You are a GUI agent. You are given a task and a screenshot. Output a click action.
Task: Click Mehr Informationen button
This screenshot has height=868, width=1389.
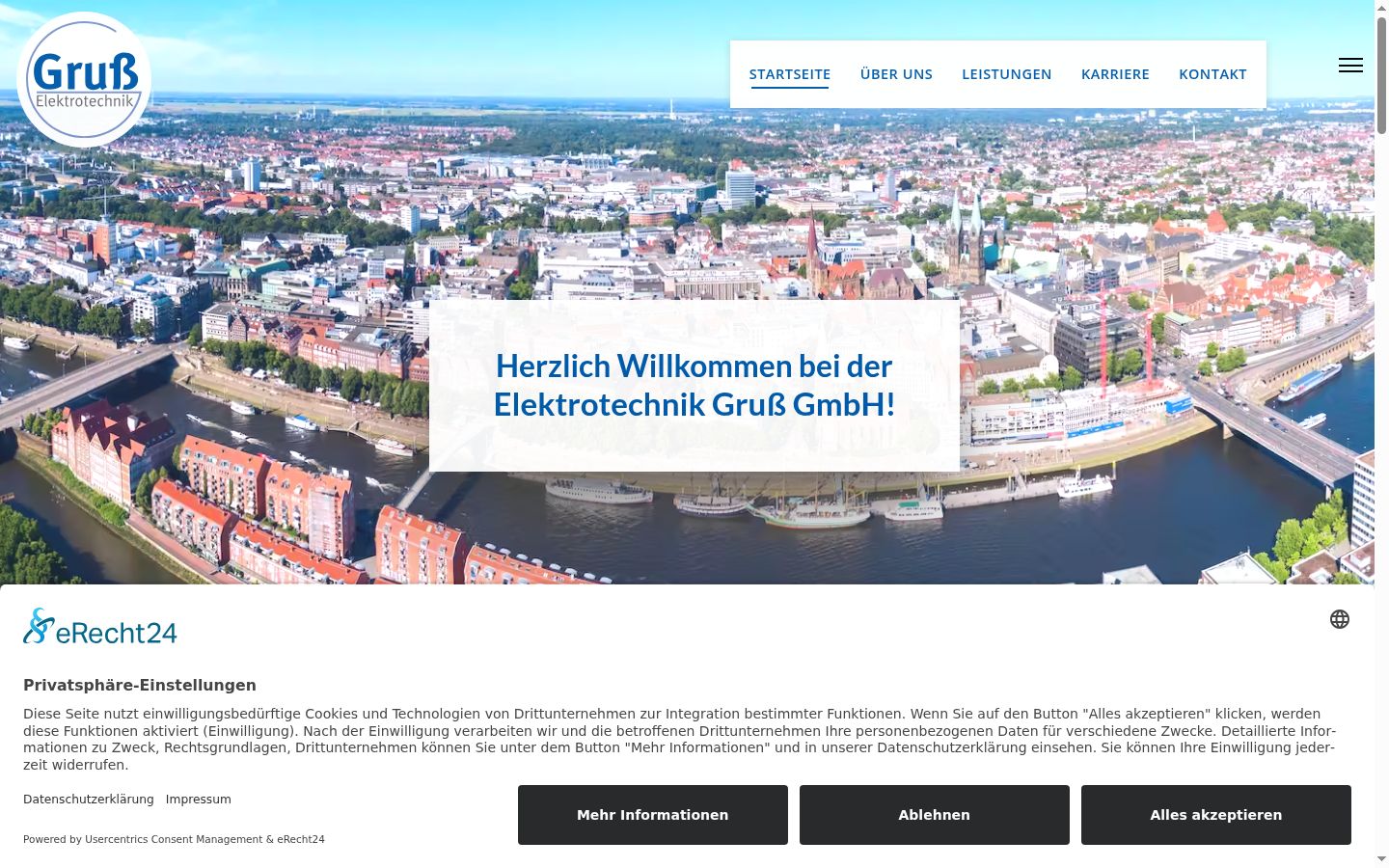653,815
